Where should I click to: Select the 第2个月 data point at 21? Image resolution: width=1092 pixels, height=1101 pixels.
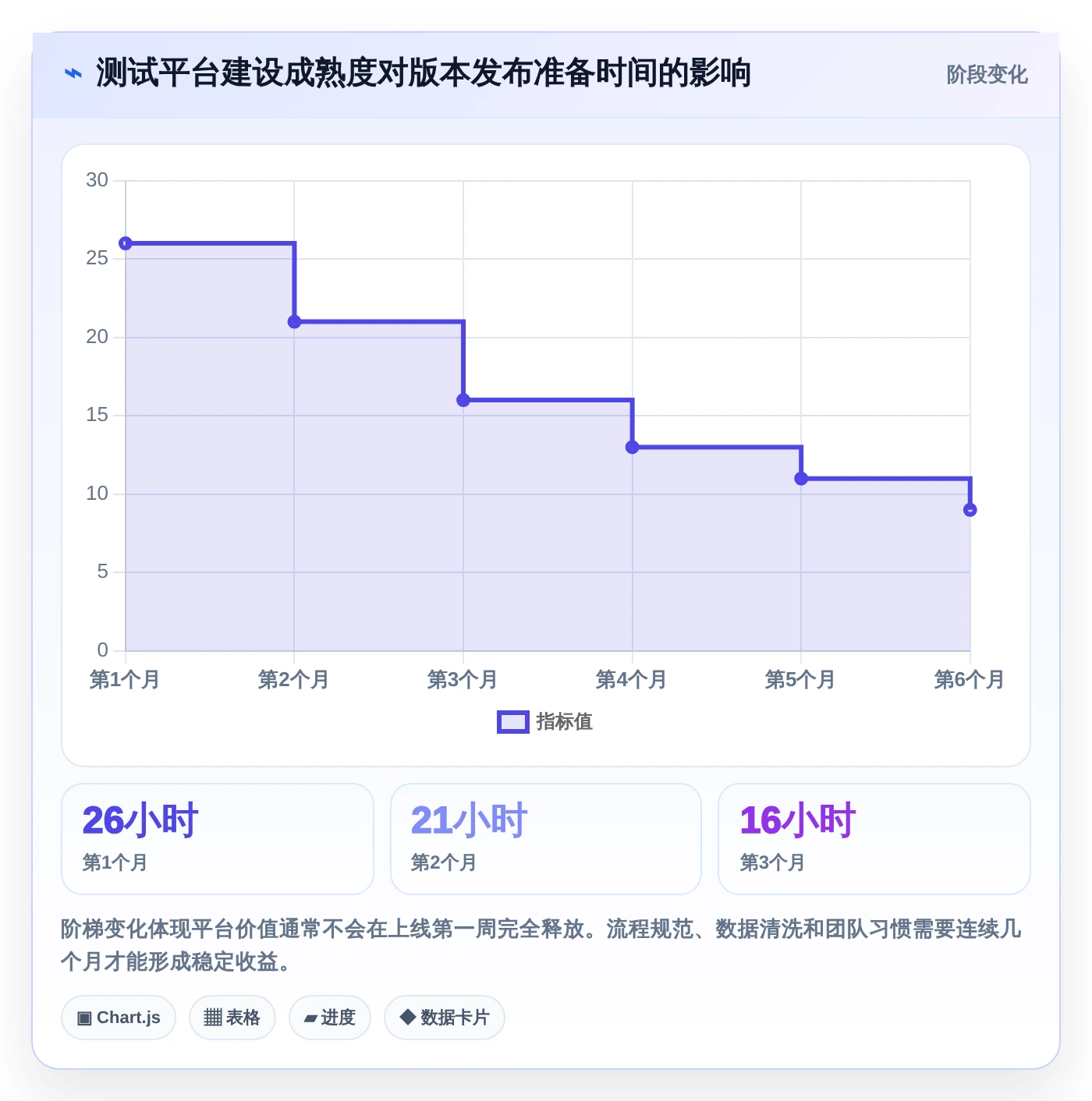coord(294,322)
